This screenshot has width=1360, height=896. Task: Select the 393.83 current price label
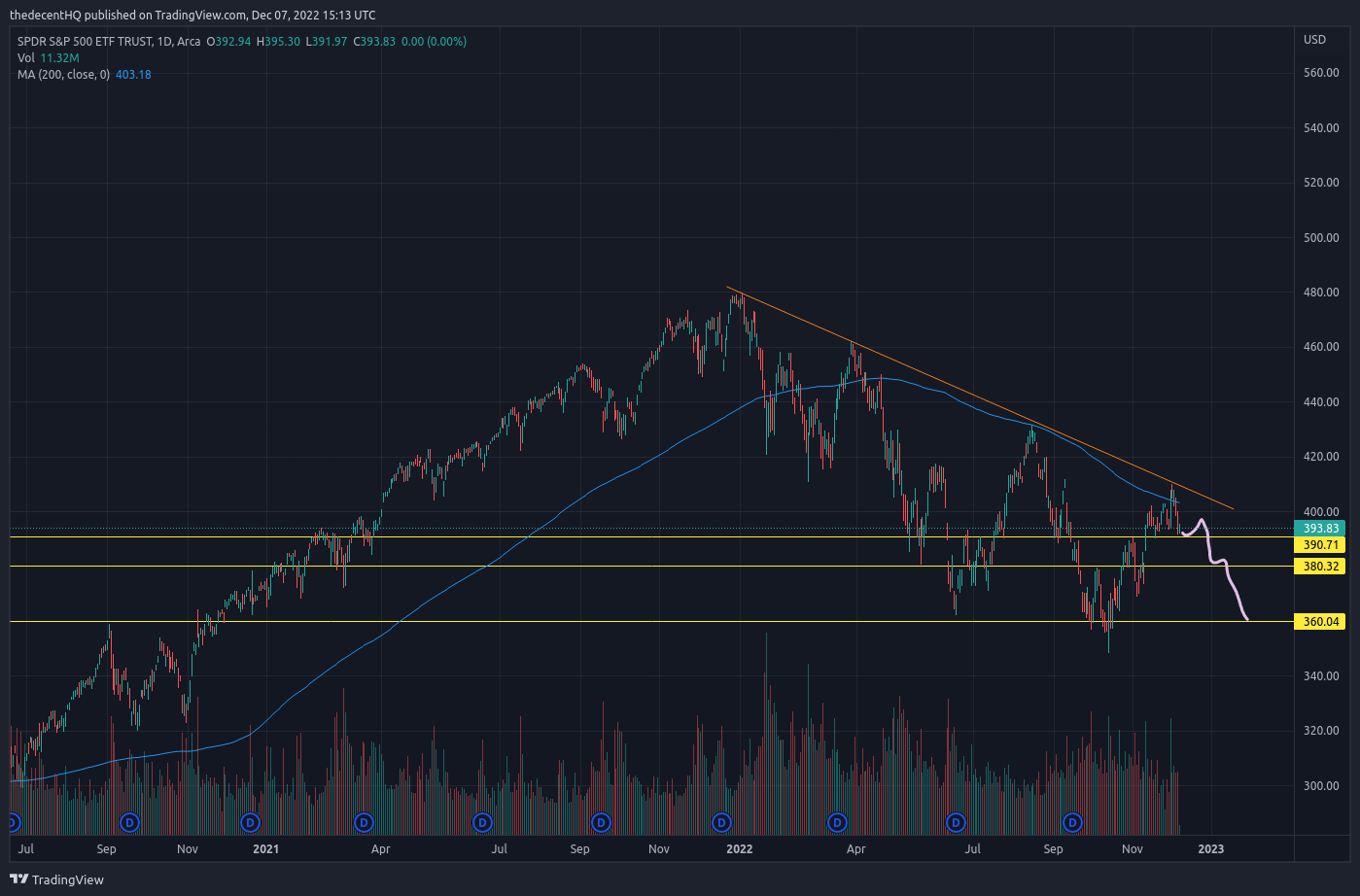[x=1321, y=529]
